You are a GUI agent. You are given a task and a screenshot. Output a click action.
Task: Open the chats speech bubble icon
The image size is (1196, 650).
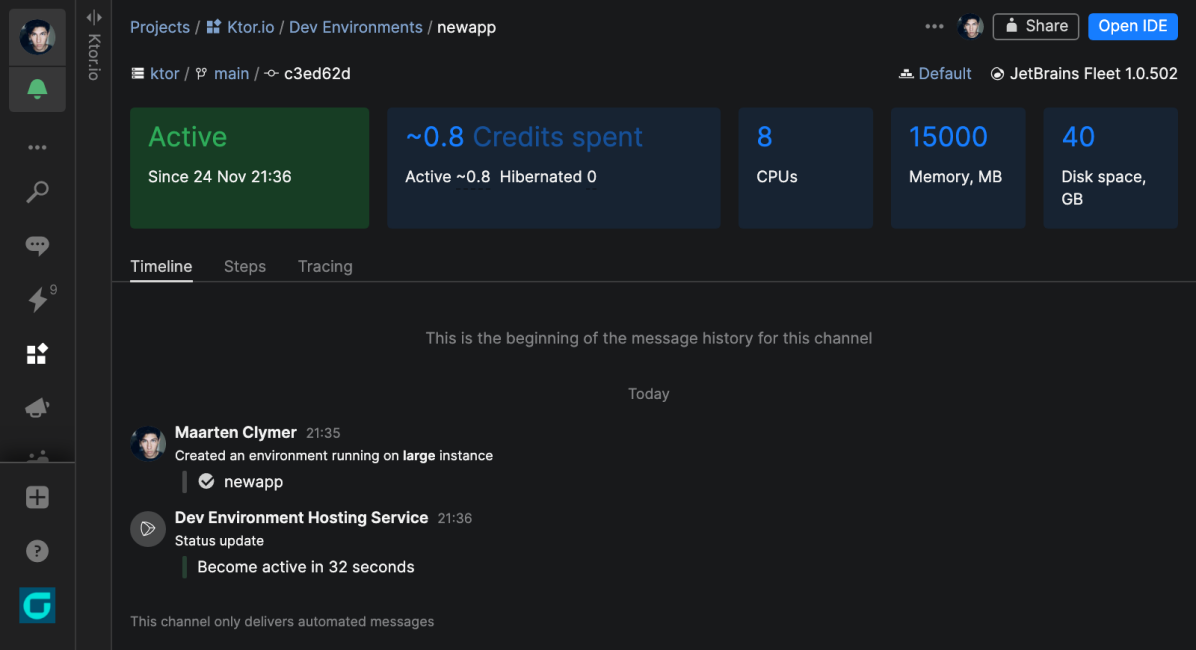tap(37, 246)
